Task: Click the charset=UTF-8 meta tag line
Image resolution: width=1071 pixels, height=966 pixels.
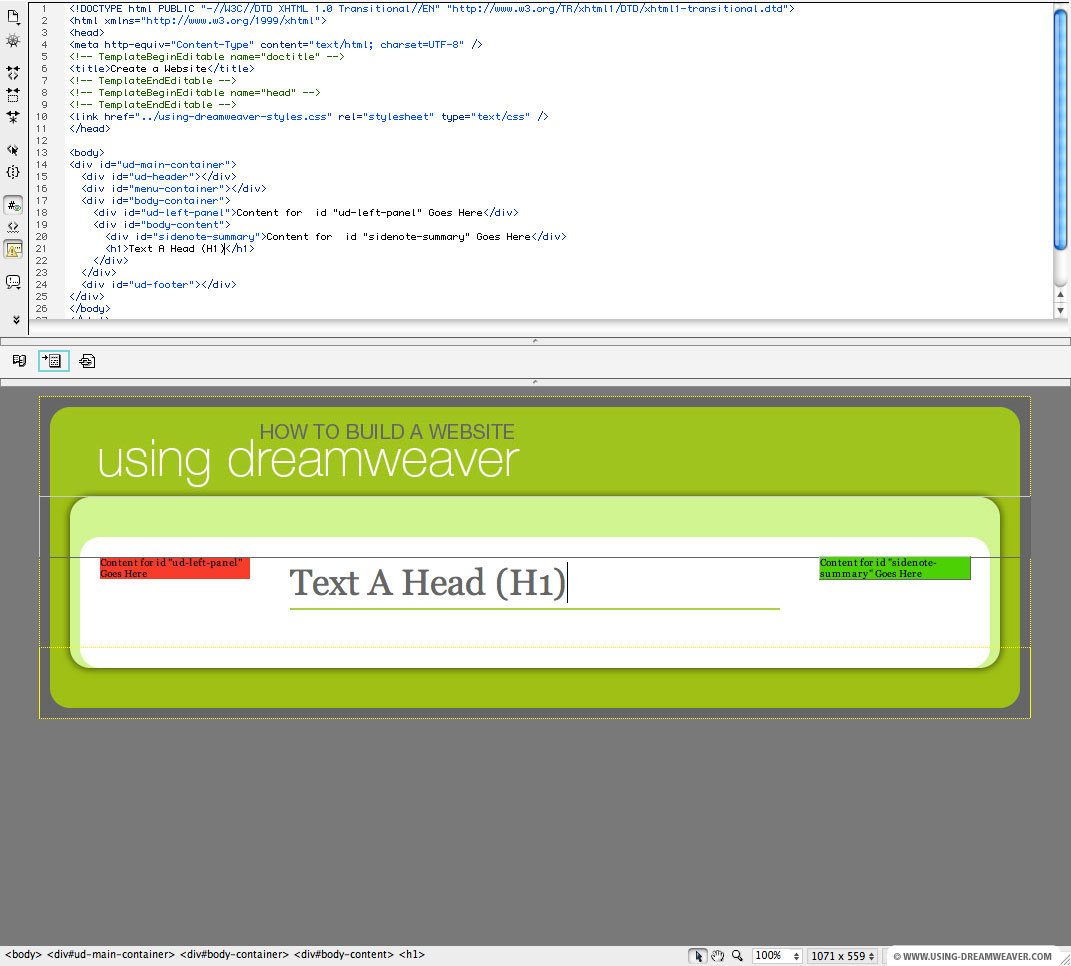Action: pyautogui.click(x=276, y=44)
